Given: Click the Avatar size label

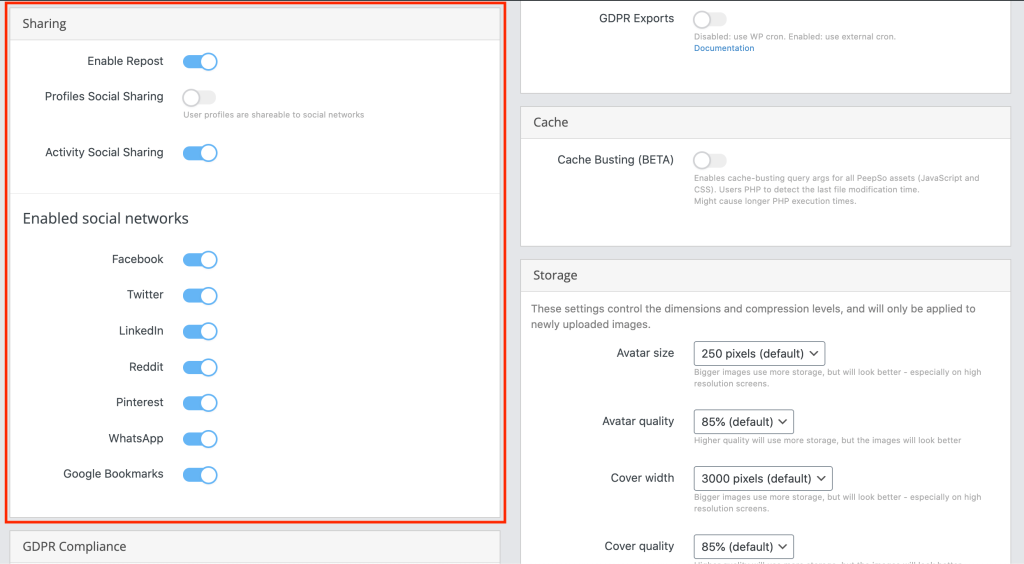Looking at the screenshot, I should (645, 353).
